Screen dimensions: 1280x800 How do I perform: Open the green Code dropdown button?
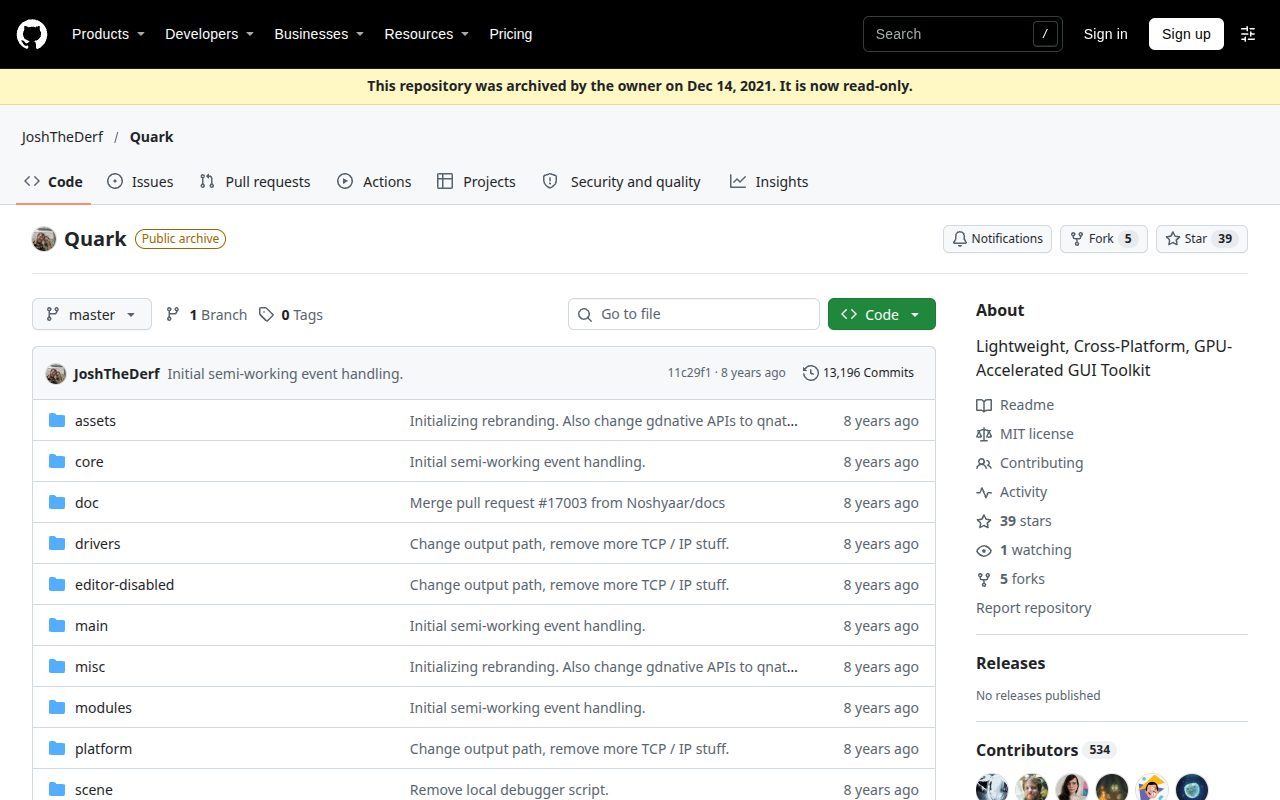pos(882,314)
